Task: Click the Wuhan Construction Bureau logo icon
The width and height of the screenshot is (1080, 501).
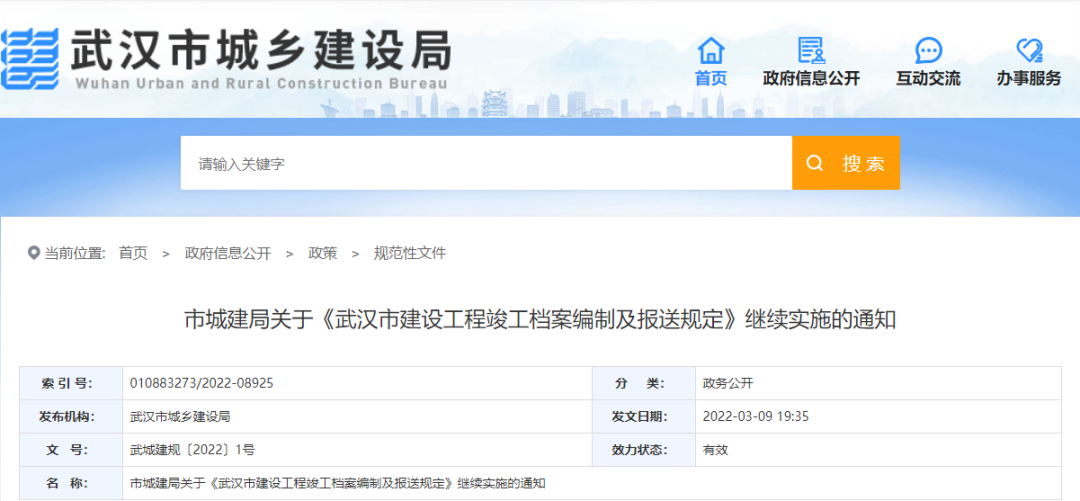Action: (30, 59)
